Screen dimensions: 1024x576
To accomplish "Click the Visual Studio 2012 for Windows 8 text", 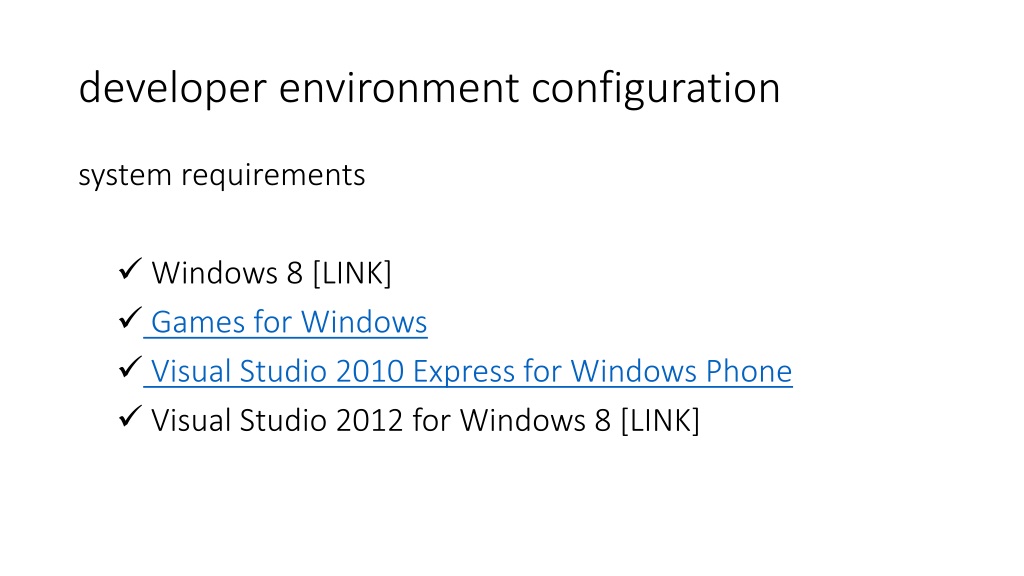I will [381, 420].
